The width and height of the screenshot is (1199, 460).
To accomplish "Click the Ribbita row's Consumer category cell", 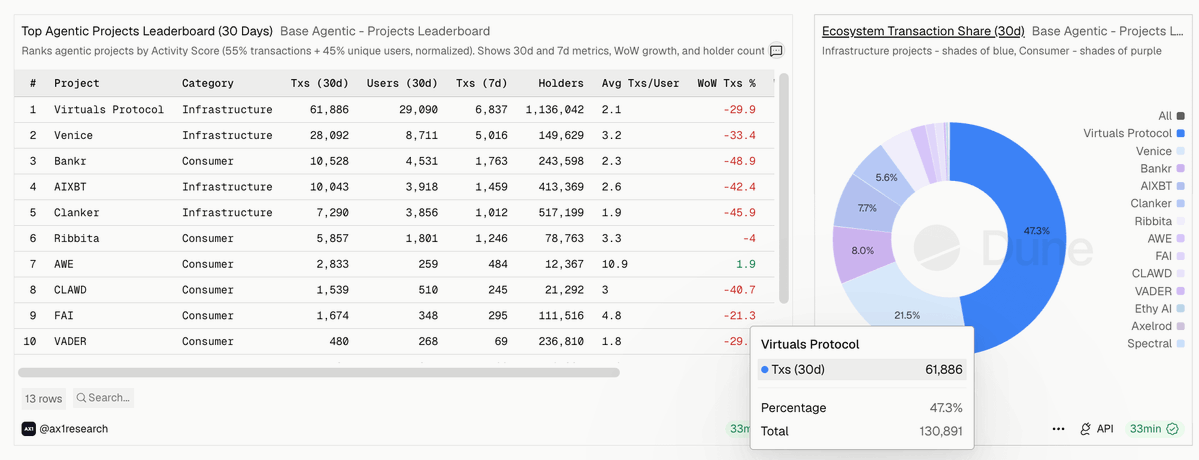I will 208,238.
